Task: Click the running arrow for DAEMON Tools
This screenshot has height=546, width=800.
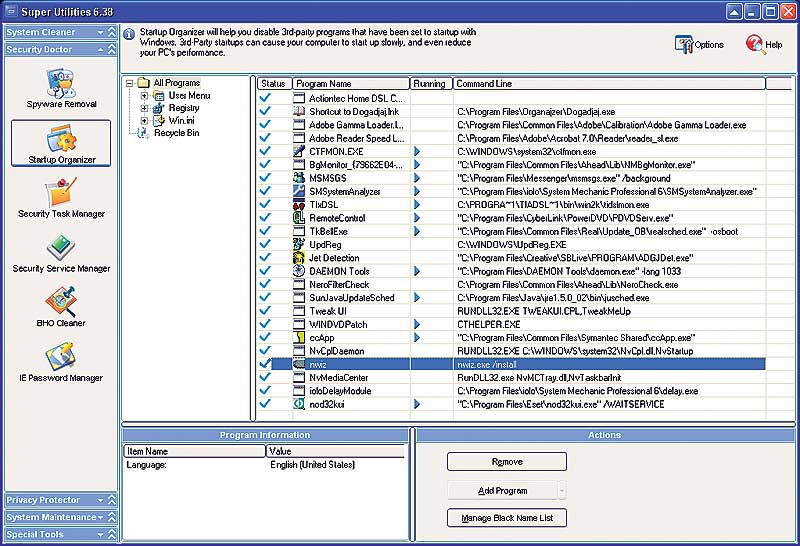Action: [417, 271]
